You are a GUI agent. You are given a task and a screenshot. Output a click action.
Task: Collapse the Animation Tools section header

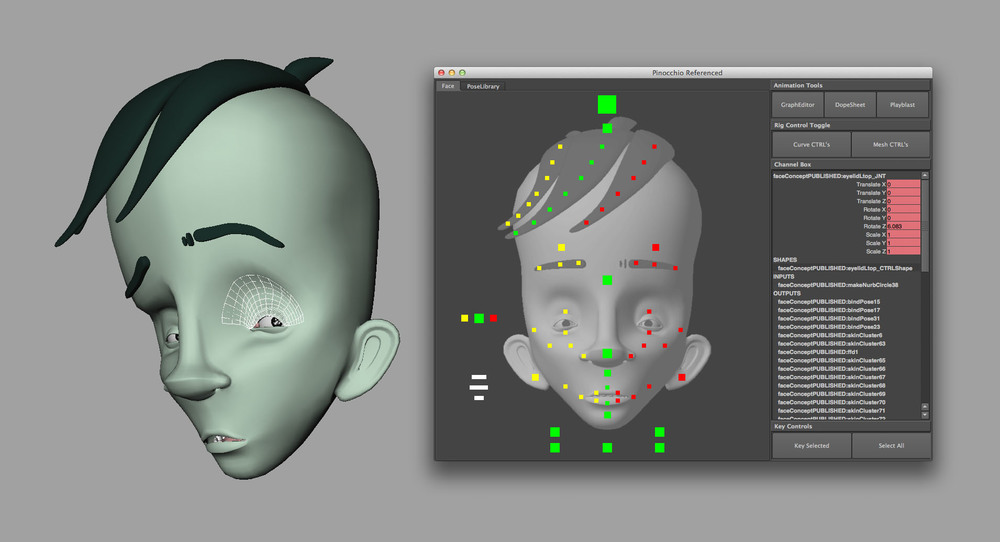pyautogui.click(x=850, y=85)
